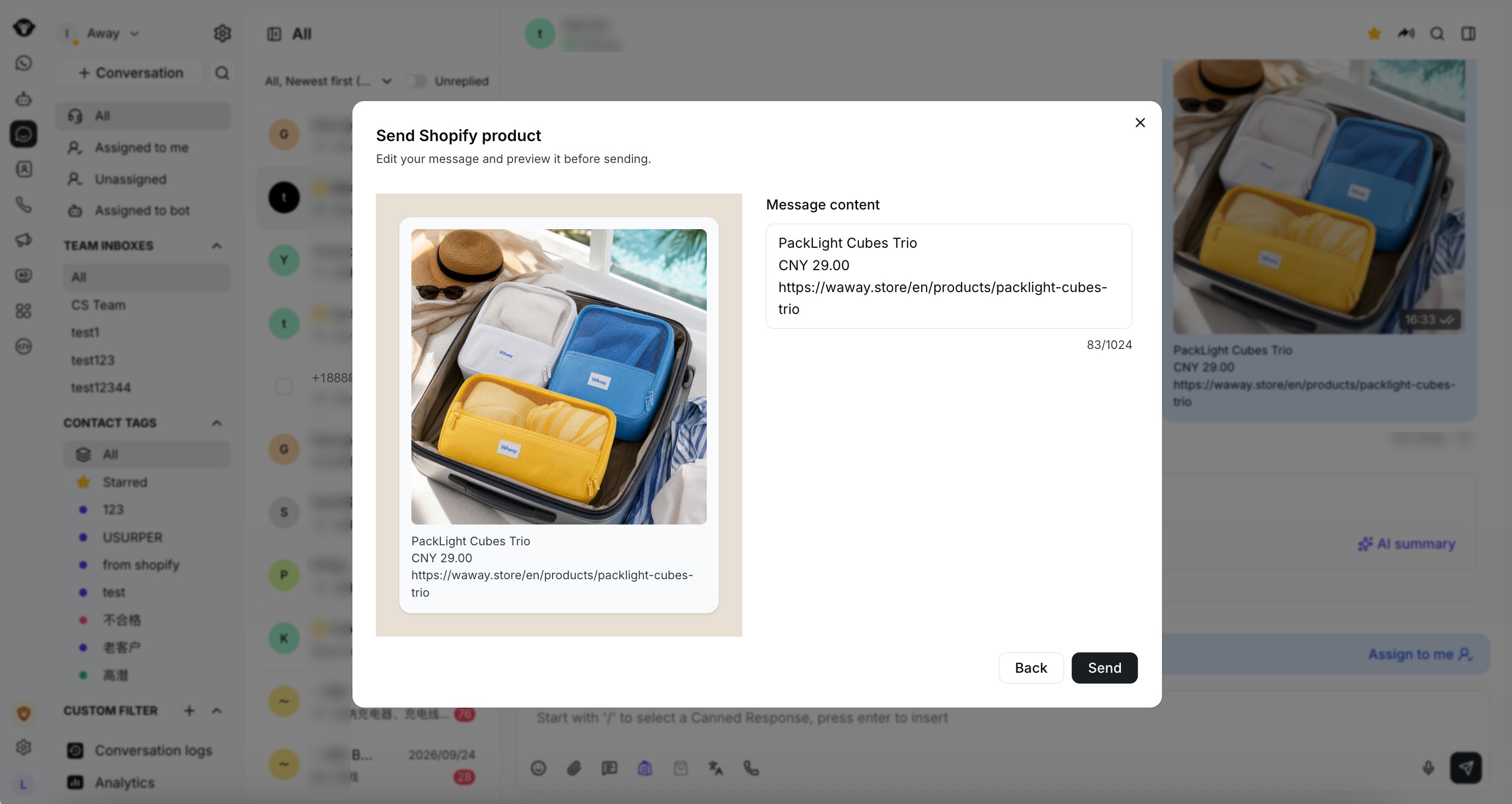The width and height of the screenshot is (1512, 804).
Task: Open the All, Newest first sort dropdown
Action: [x=328, y=81]
